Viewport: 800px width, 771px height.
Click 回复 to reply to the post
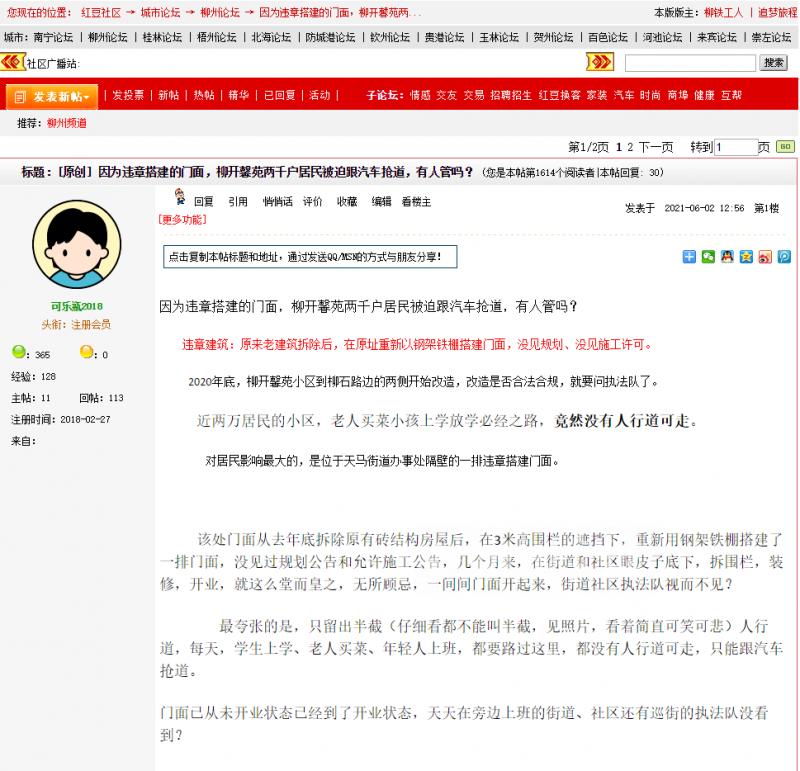202,200
